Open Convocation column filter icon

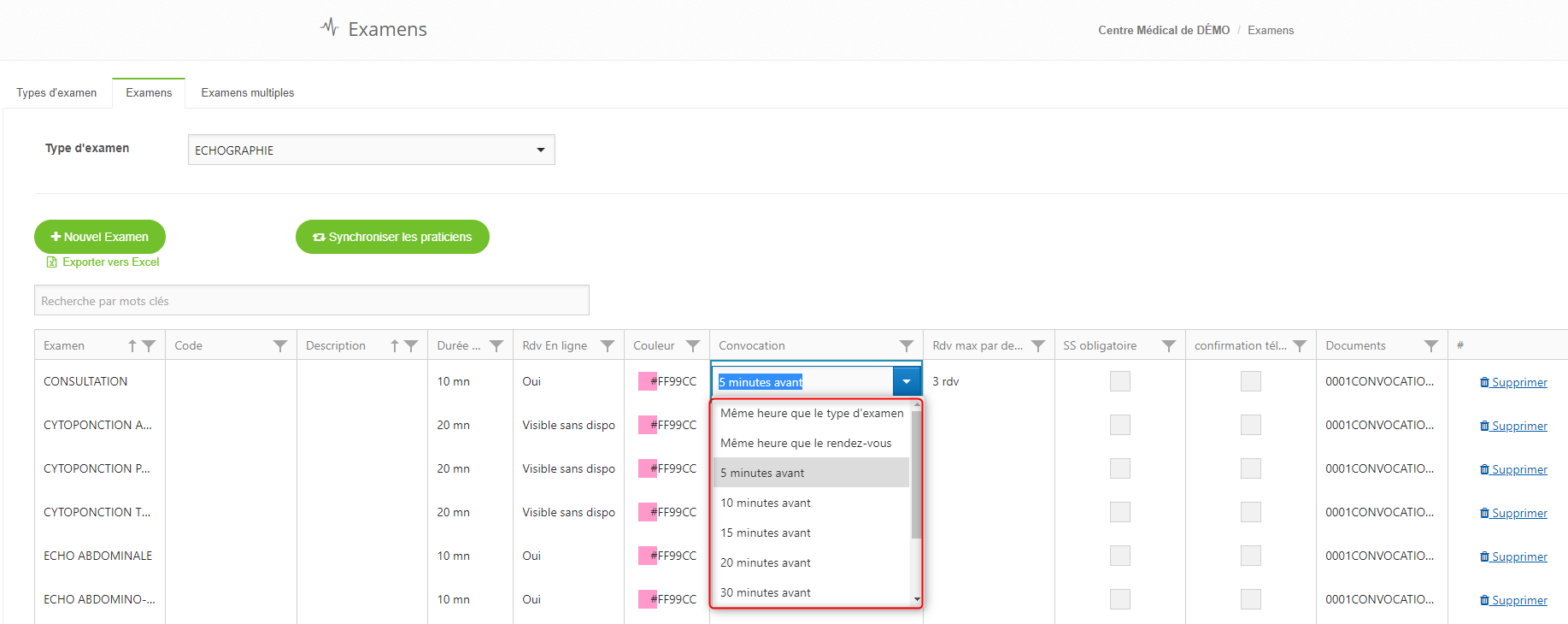(906, 346)
